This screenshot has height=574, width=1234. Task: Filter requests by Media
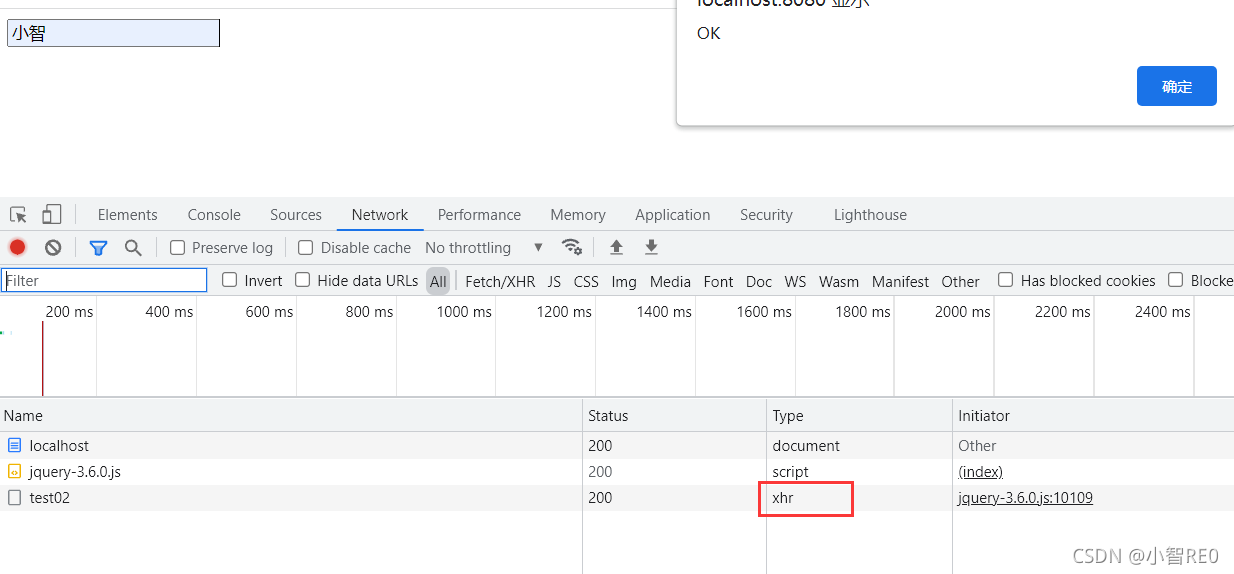pos(670,282)
